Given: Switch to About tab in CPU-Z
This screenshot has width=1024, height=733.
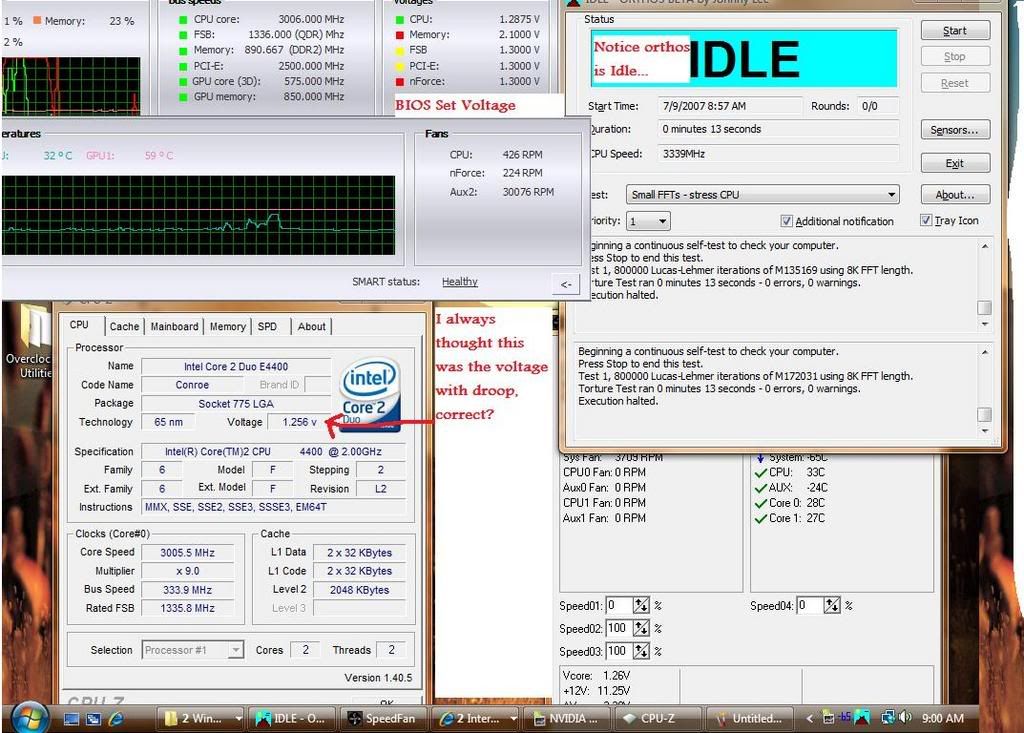Looking at the screenshot, I should click(x=312, y=327).
